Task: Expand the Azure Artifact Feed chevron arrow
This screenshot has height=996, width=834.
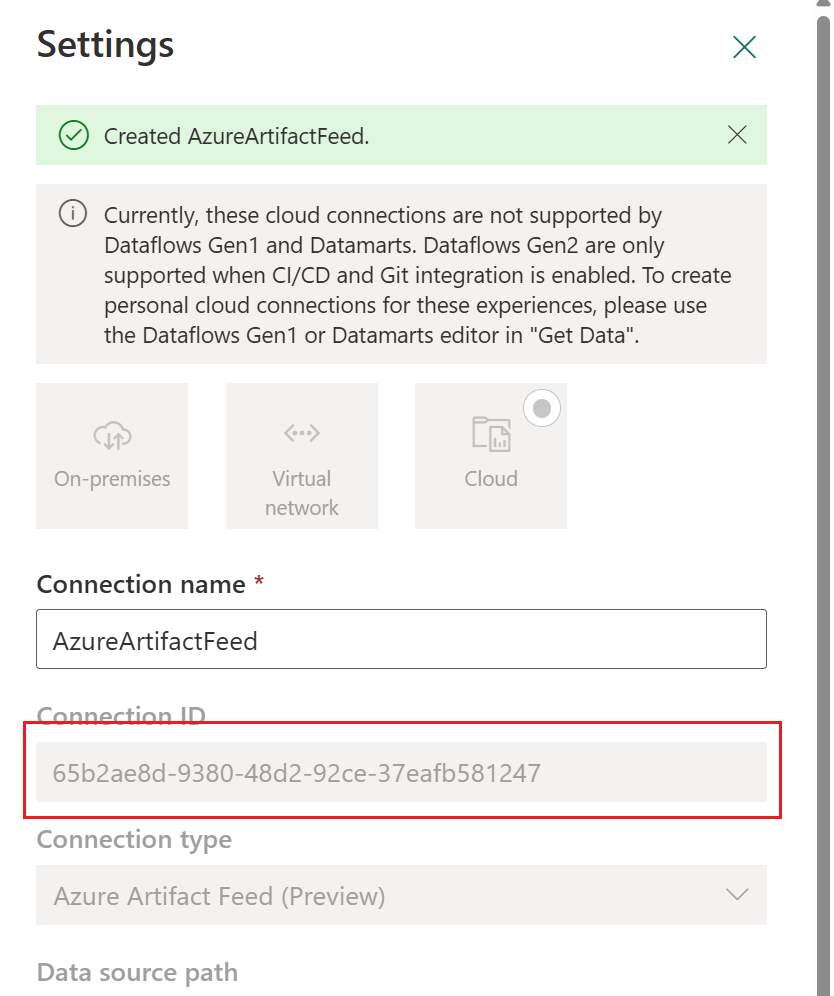Action: tap(737, 895)
